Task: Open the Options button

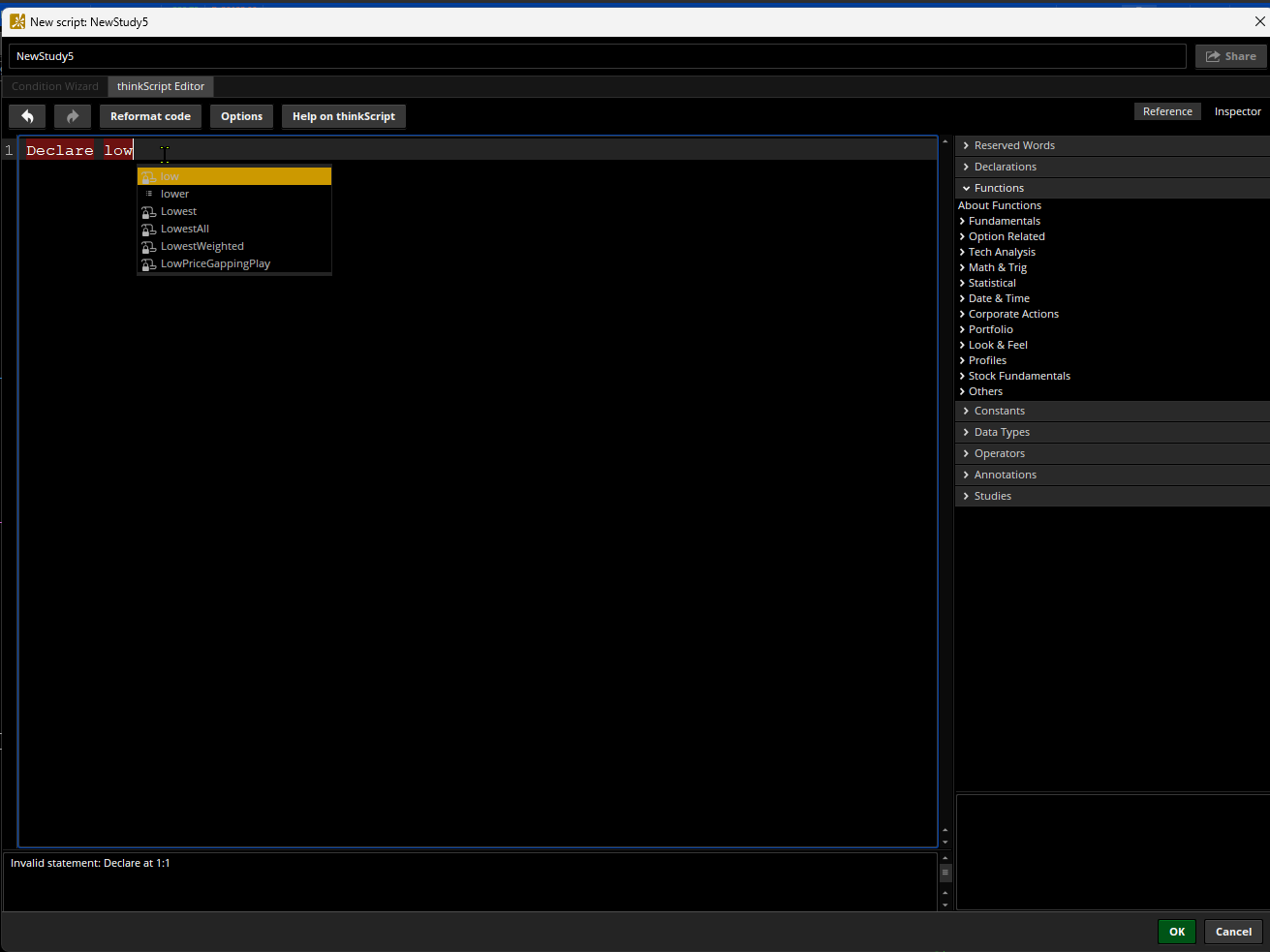Action: pos(241,116)
